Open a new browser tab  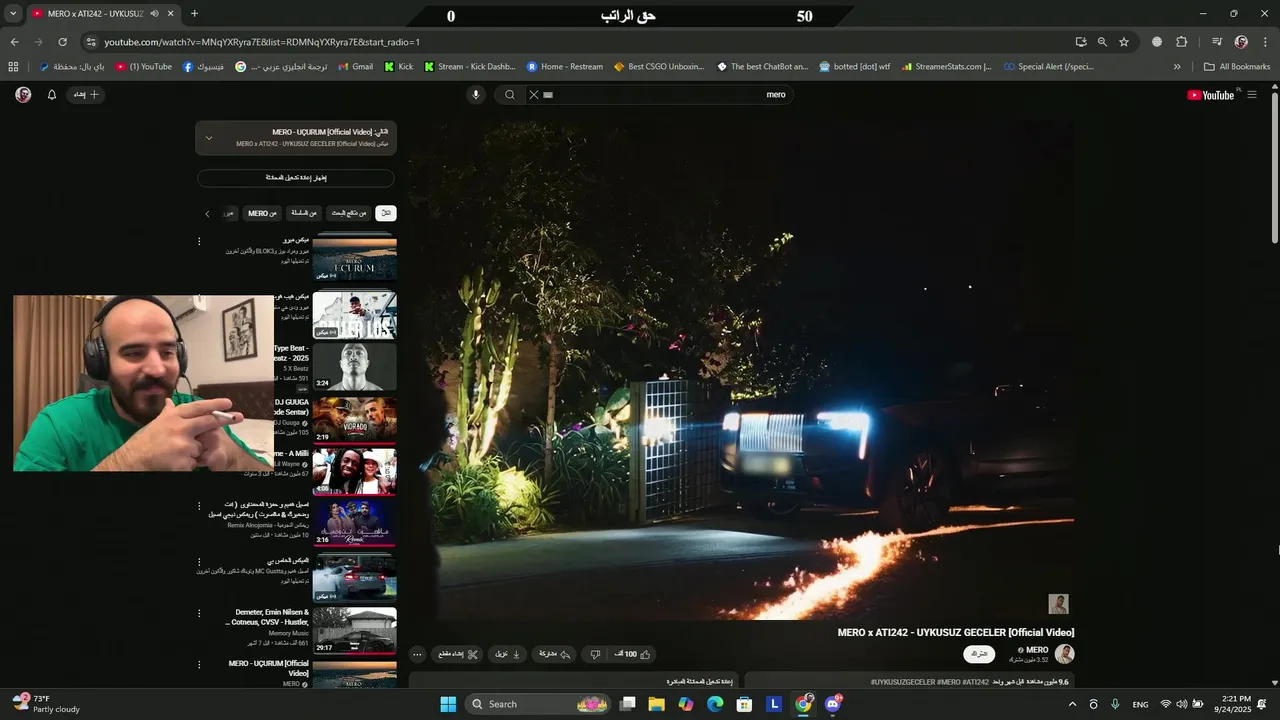click(194, 14)
